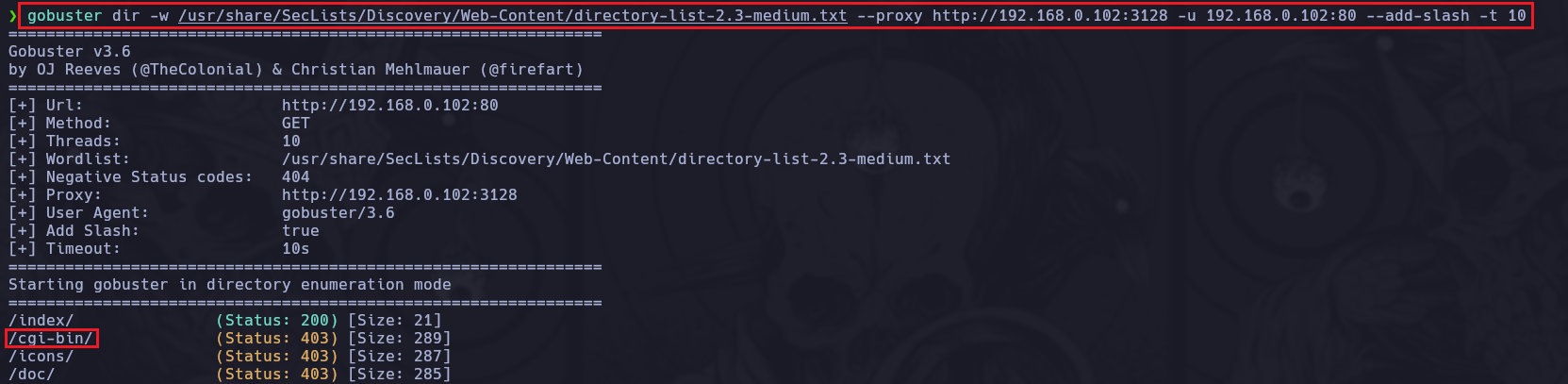
Task: Click the underlined wordlist path in the command
Action: (512, 16)
